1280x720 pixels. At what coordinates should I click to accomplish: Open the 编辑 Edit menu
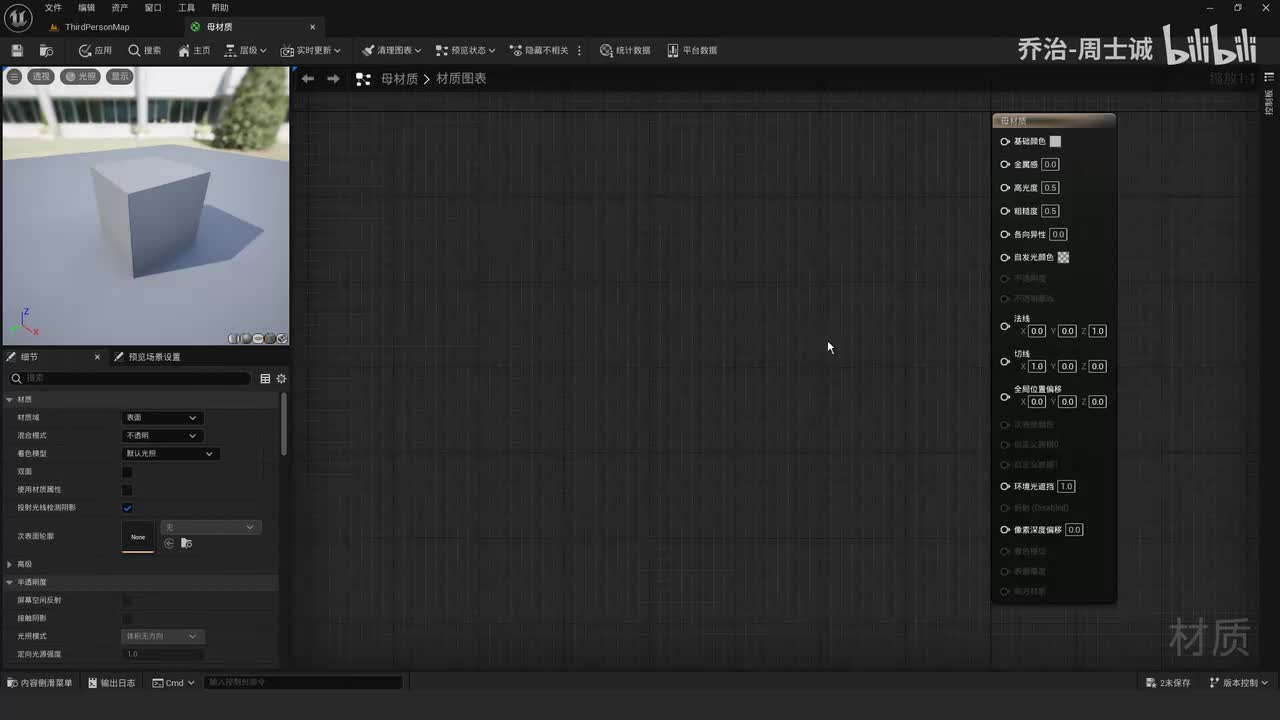point(87,8)
